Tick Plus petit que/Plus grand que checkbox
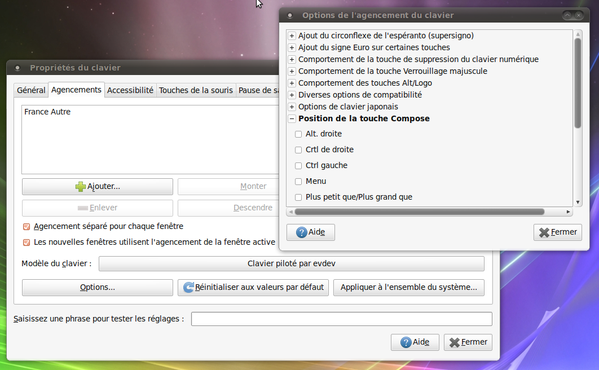Screen dimensions: 599x370 coord(298,197)
